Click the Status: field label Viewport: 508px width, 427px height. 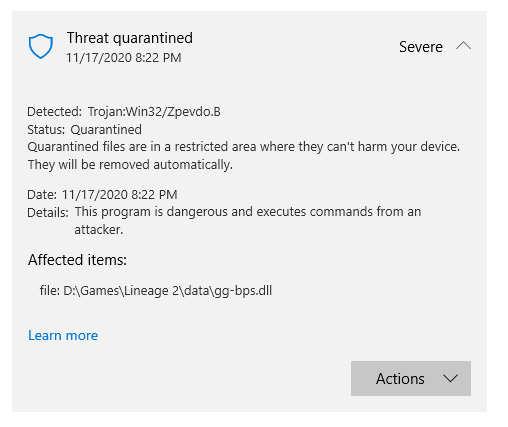46,130
